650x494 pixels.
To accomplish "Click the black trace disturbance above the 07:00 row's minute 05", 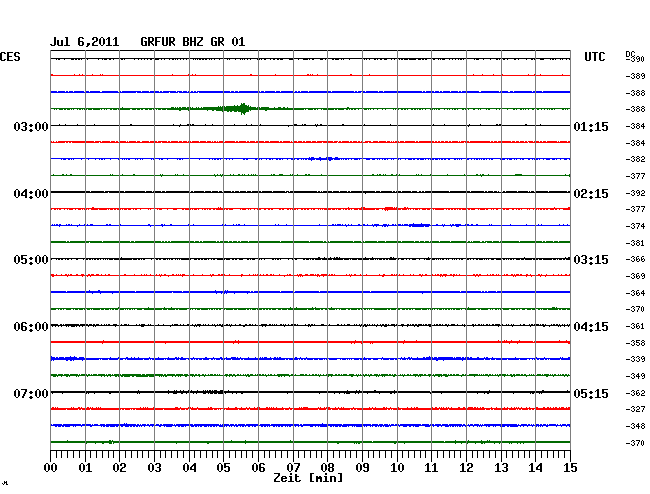I will [196, 392].
